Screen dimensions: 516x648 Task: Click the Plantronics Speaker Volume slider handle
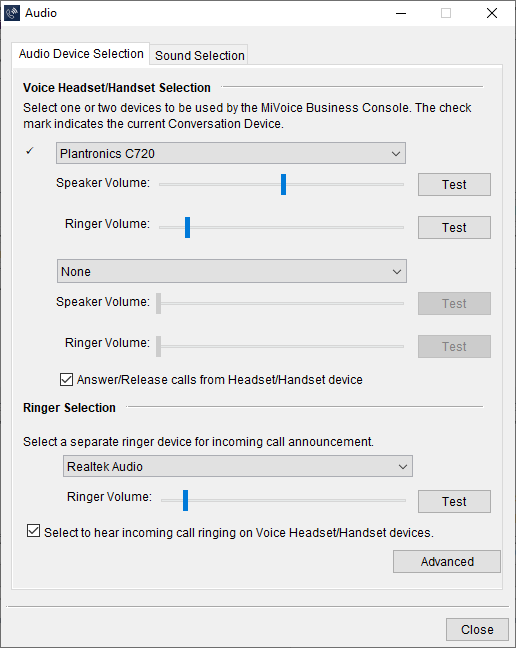(283, 184)
